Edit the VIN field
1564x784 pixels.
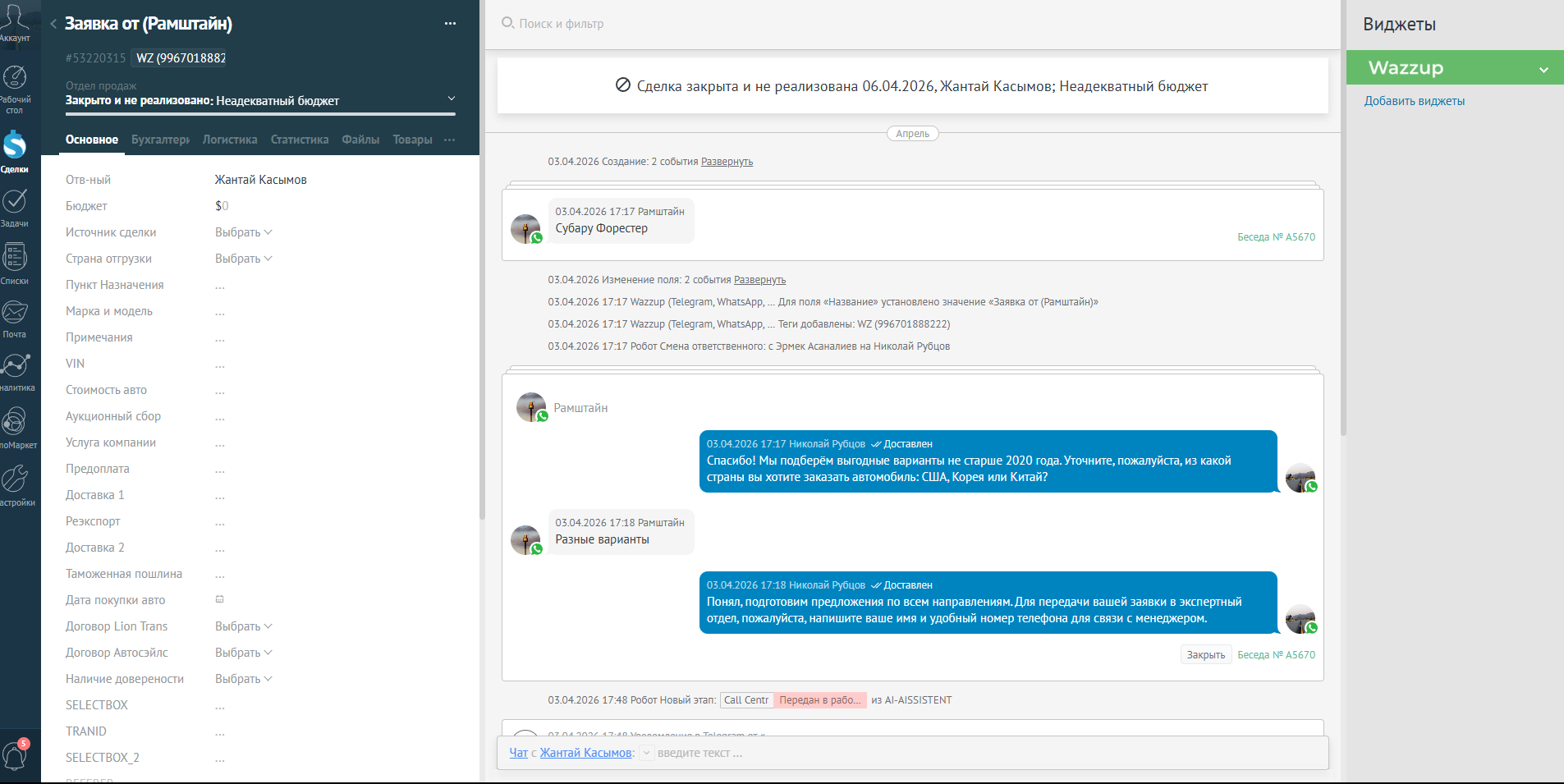click(219, 364)
